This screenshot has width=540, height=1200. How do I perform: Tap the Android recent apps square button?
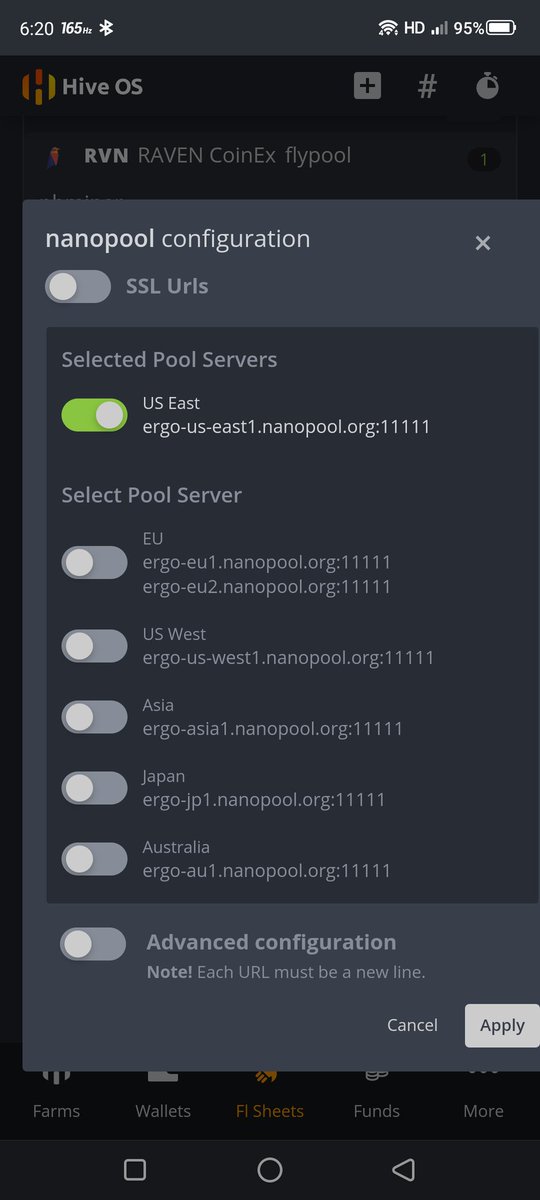pyautogui.click(x=135, y=1169)
